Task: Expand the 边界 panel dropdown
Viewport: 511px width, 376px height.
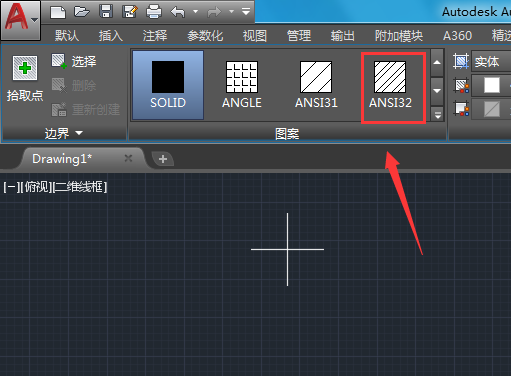Action: click(x=64, y=133)
